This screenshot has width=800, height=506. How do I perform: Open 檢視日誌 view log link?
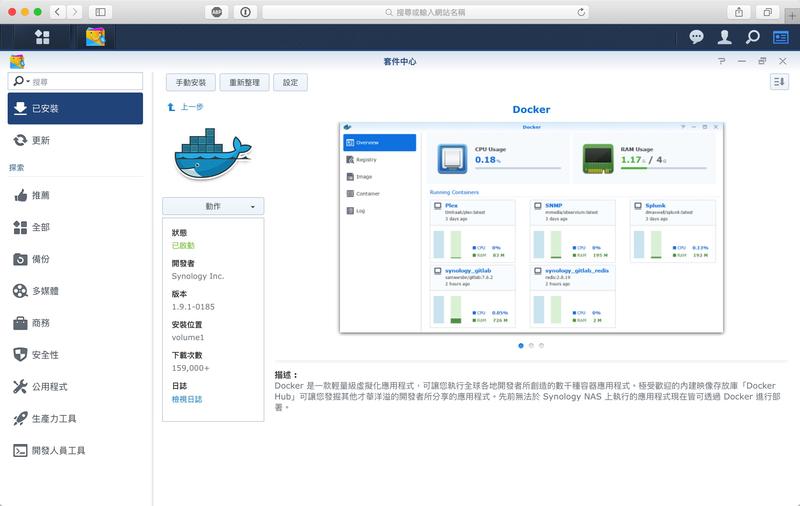(x=187, y=399)
